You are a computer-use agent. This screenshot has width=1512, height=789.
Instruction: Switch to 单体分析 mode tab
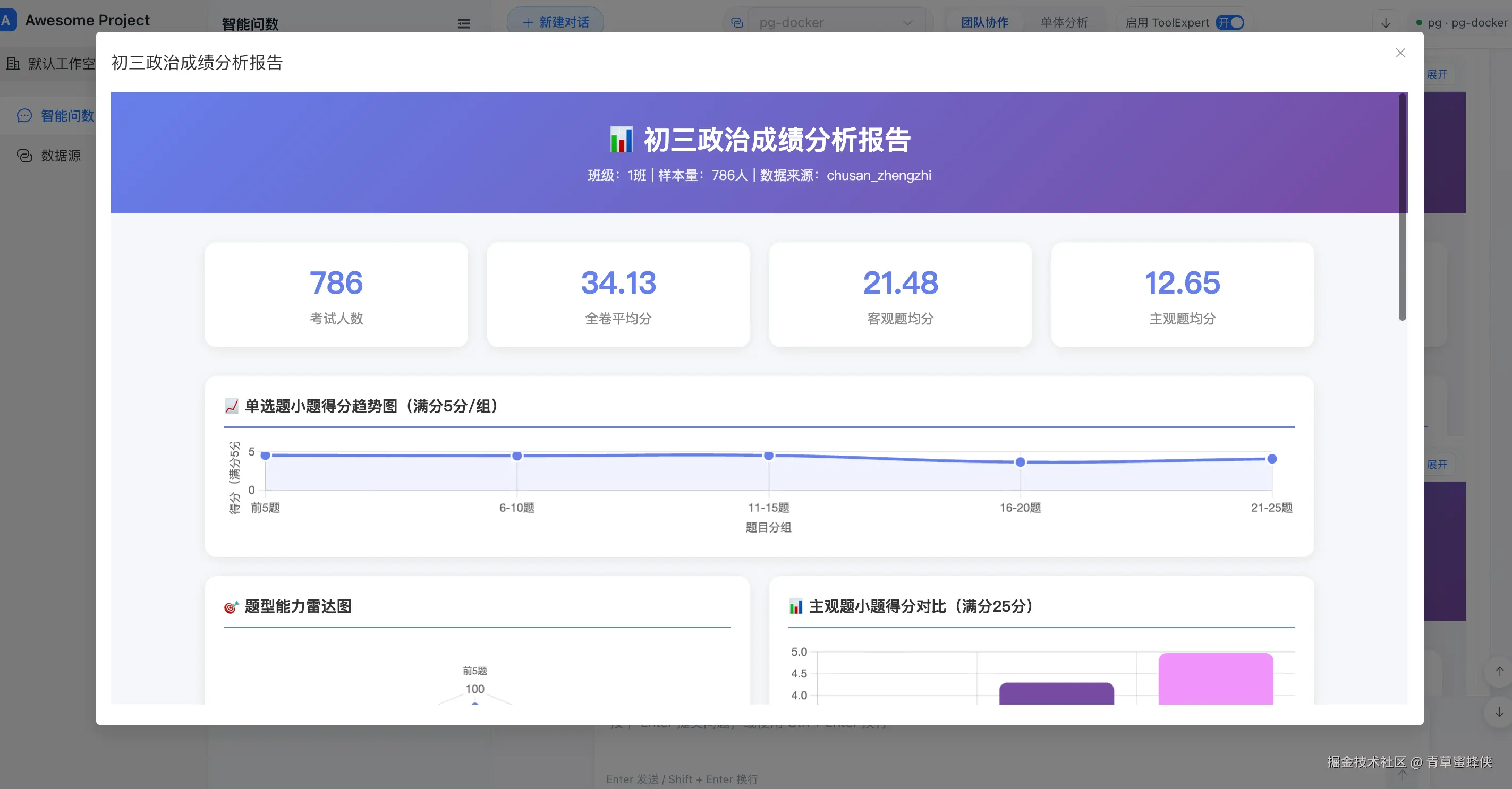pyautogui.click(x=1064, y=22)
